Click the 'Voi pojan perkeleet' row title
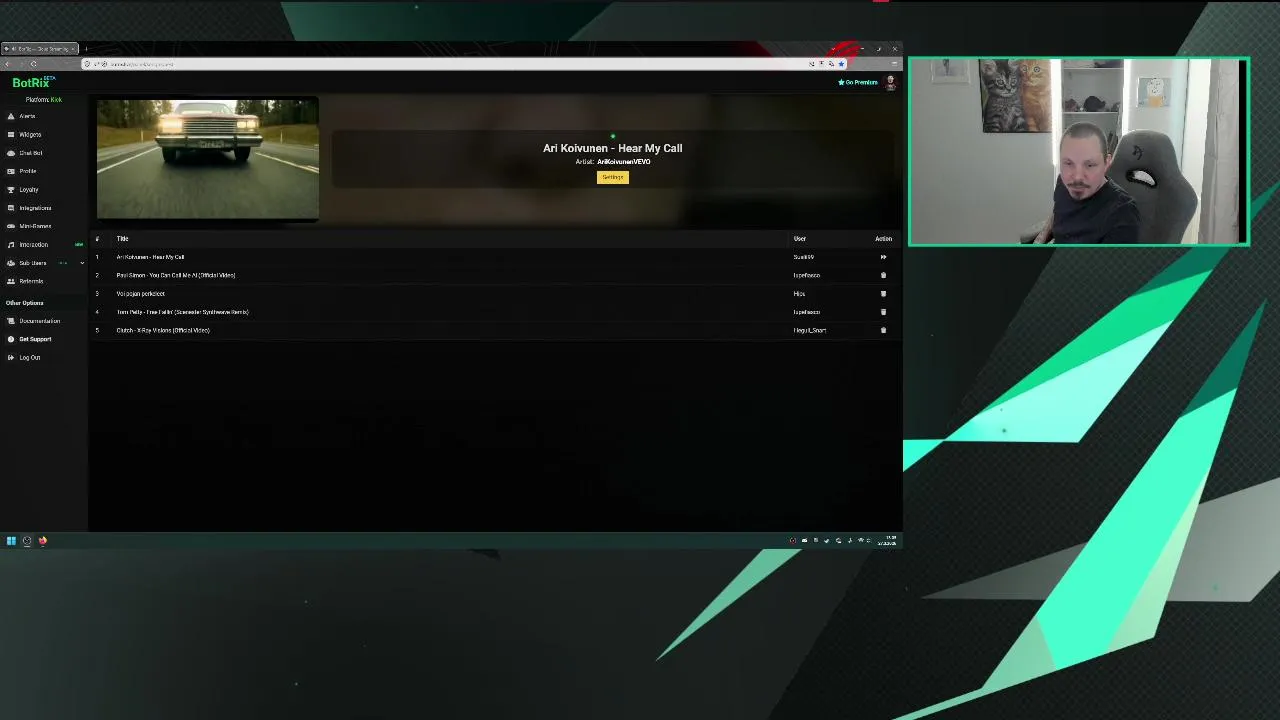 coord(141,294)
